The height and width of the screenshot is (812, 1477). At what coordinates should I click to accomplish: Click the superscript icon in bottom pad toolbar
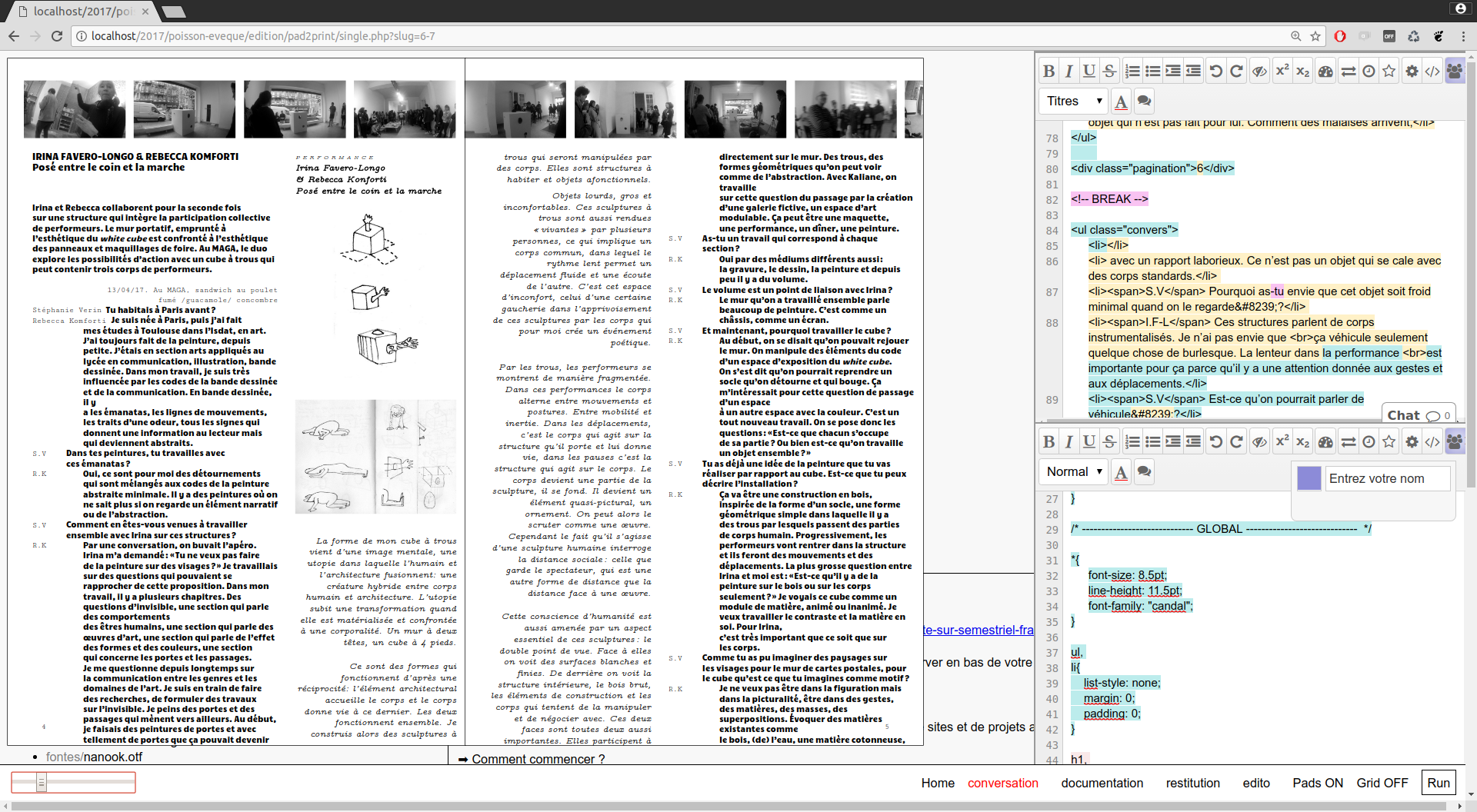[x=1282, y=442]
